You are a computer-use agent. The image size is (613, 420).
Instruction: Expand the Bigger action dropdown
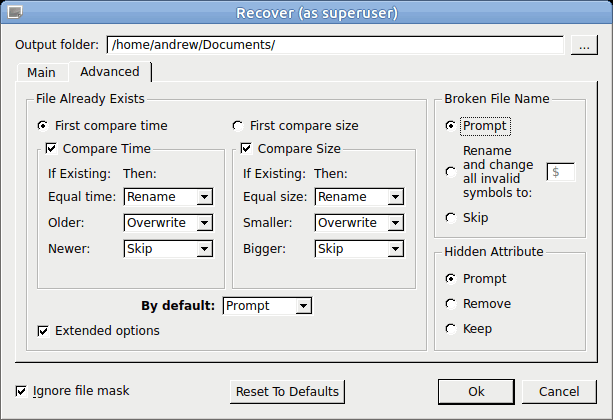[x=359, y=249]
